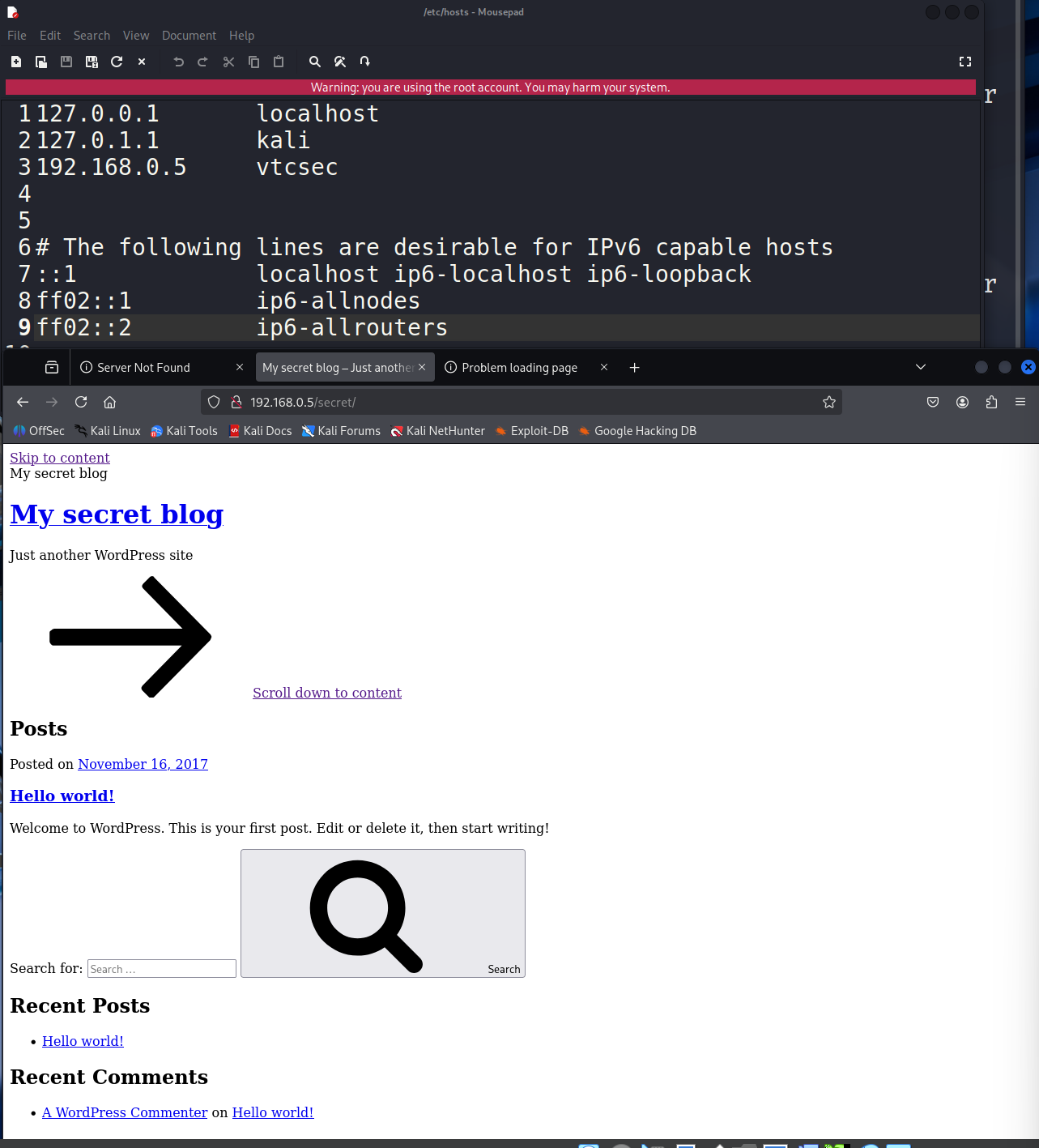
Task: Close the Problem loading page tab
Action: point(604,368)
